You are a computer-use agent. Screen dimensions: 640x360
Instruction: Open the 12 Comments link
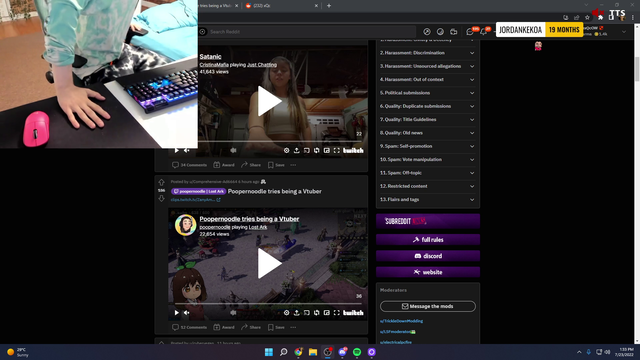tap(189, 327)
